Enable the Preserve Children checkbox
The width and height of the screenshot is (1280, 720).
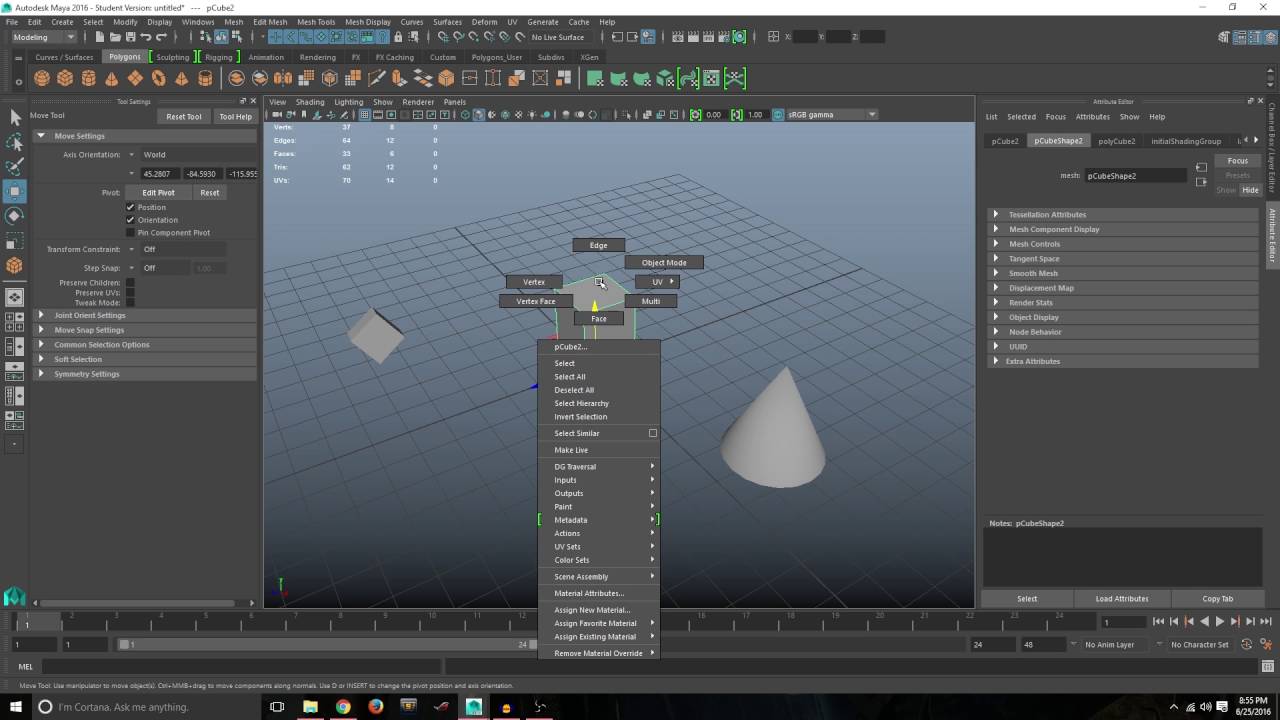coord(130,282)
